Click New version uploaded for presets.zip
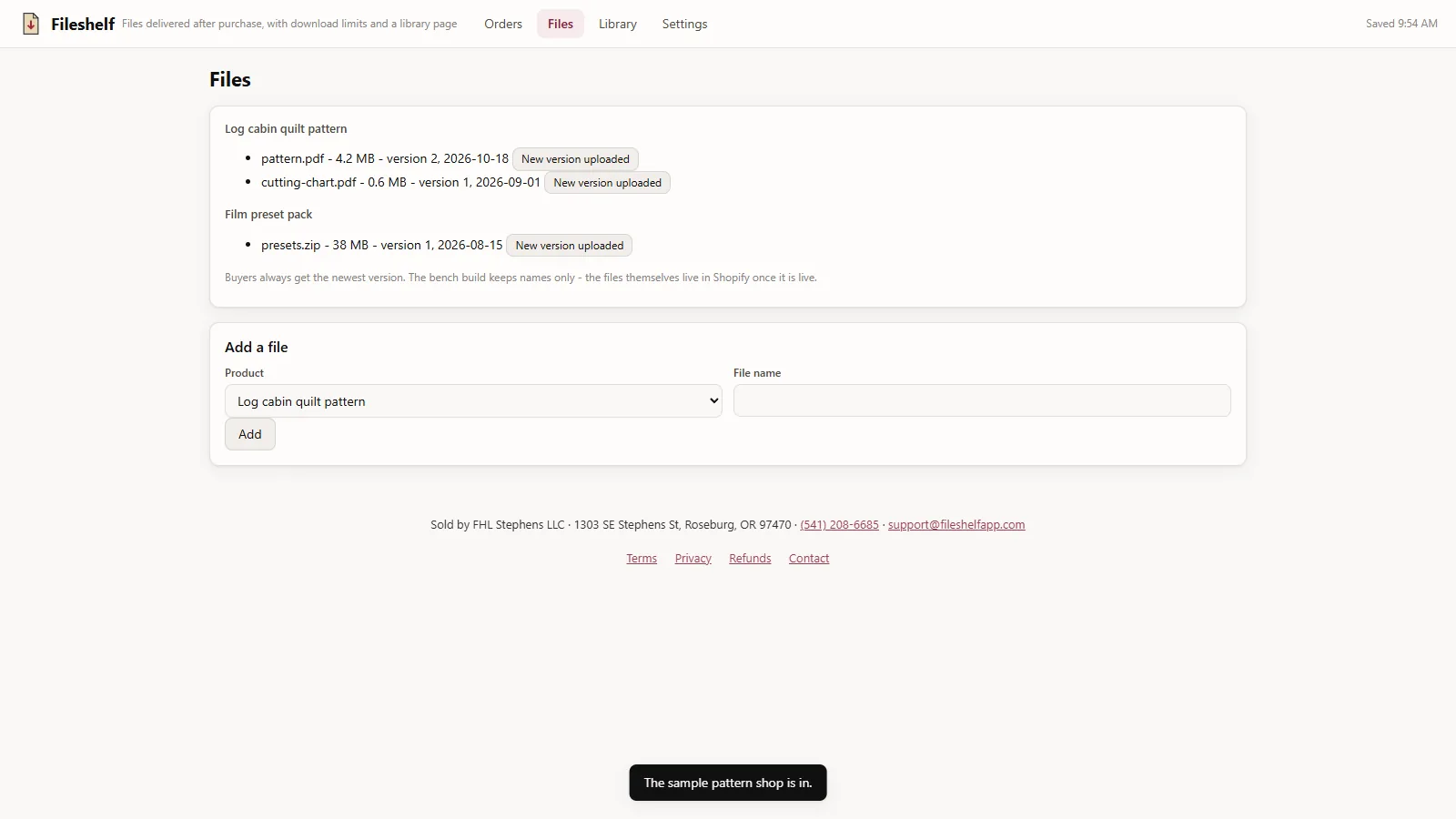Image resolution: width=1456 pixels, height=819 pixels. pyautogui.click(x=569, y=246)
